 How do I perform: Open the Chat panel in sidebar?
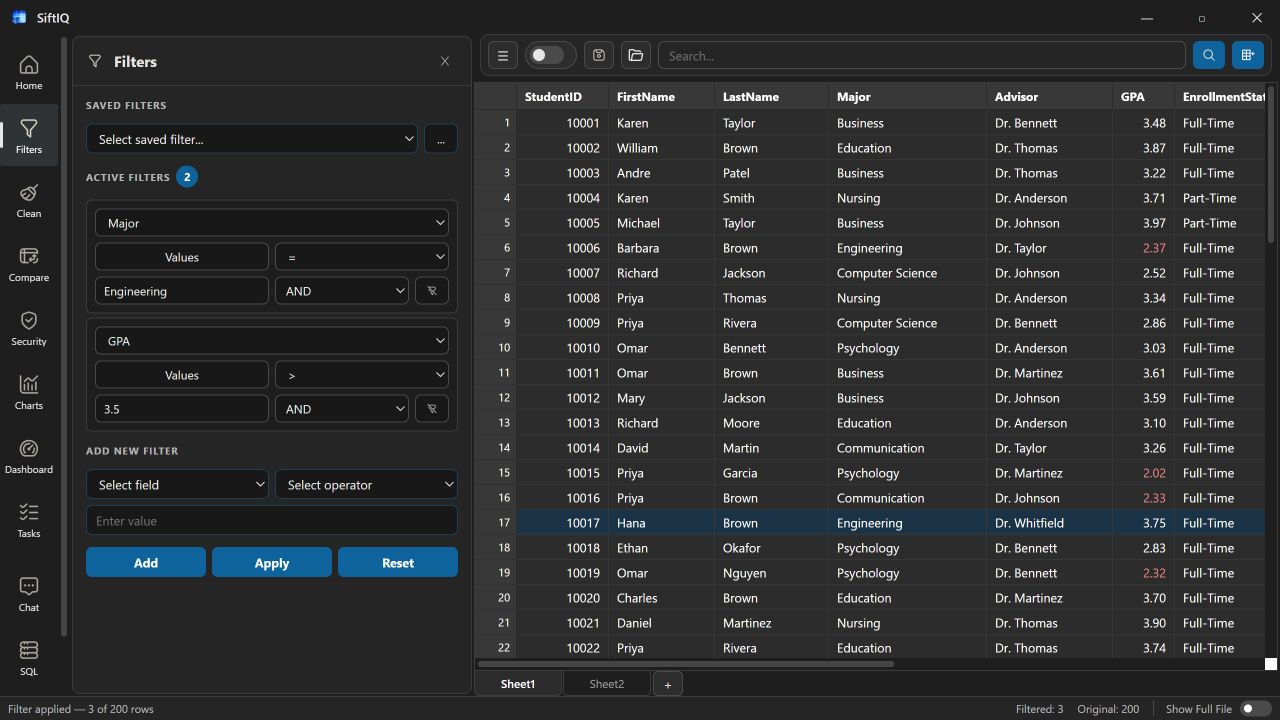pyautogui.click(x=29, y=593)
